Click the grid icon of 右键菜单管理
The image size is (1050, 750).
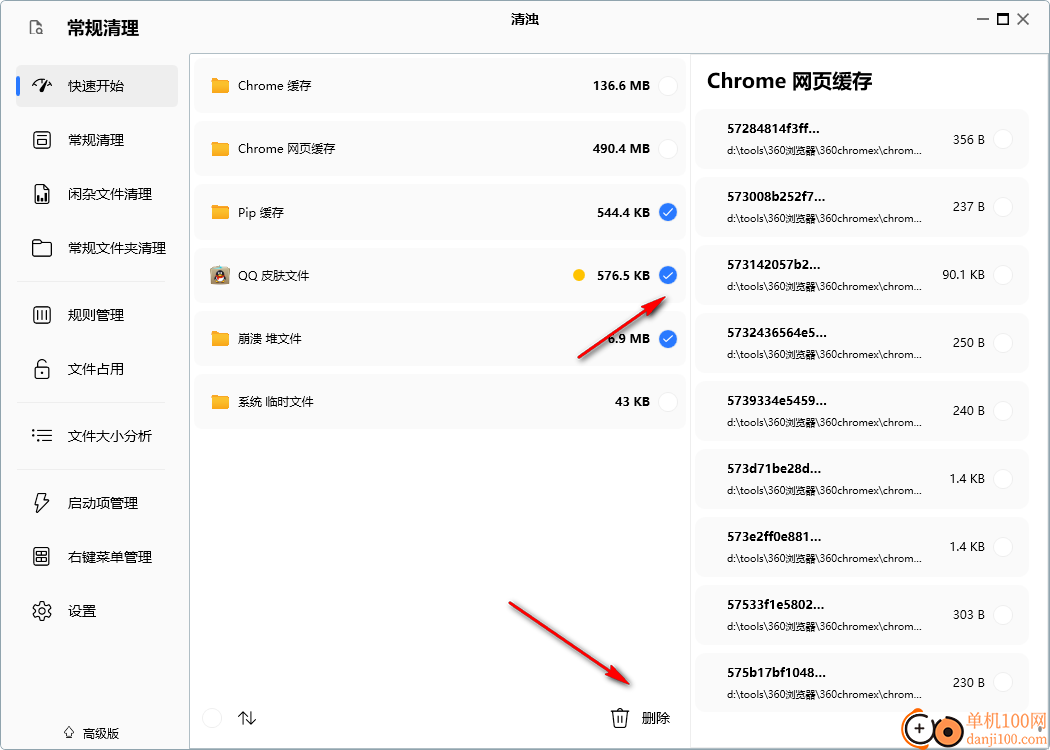coord(42,556)
